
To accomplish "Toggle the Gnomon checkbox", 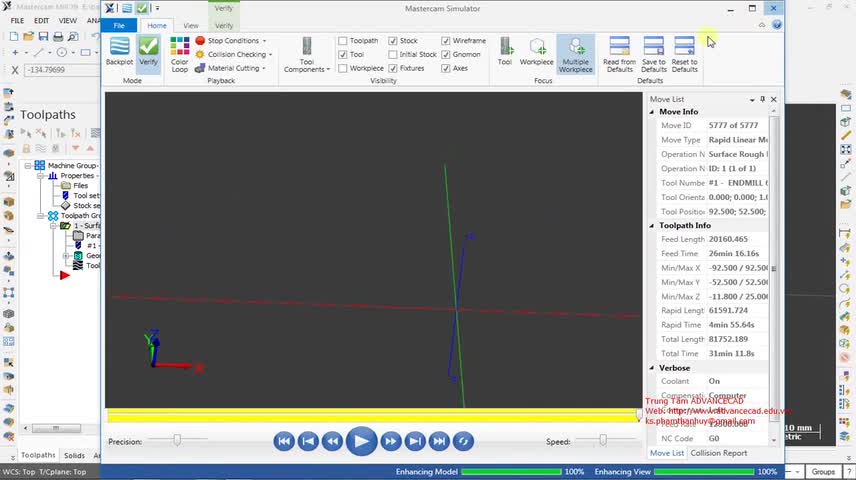I will click(x=445, y=55).
